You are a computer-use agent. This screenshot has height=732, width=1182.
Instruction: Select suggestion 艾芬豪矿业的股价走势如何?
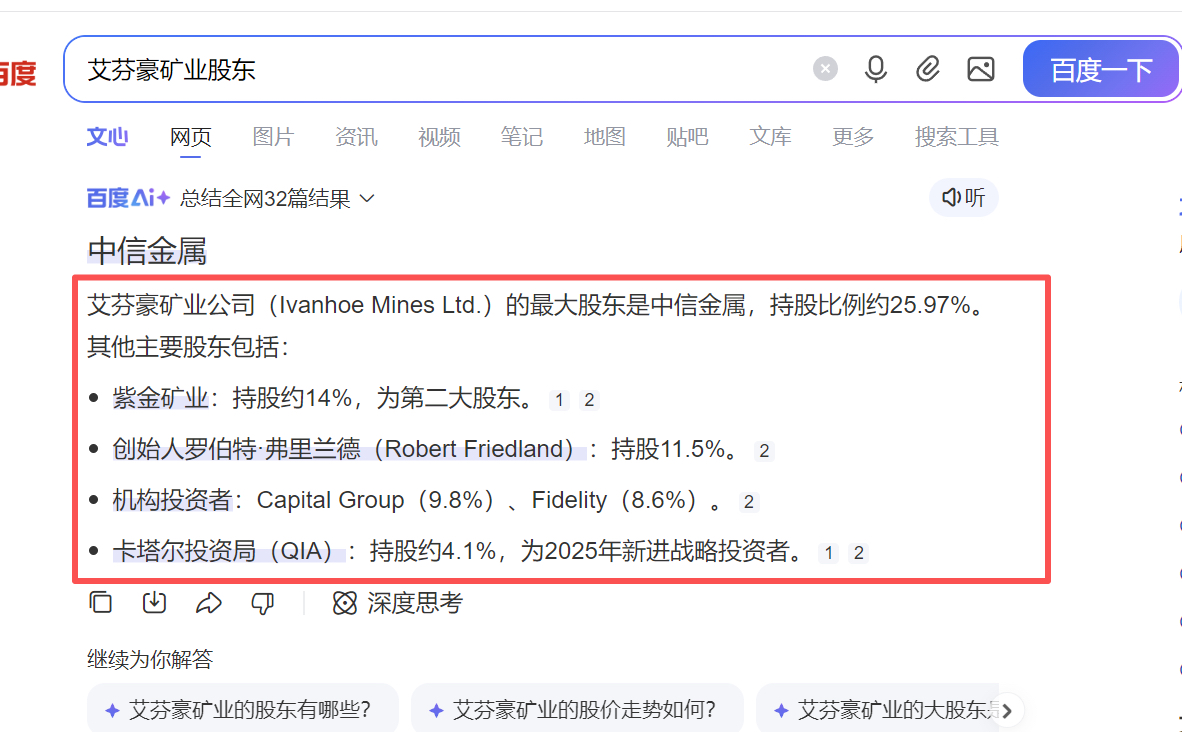pyautogui.click(x=577, y=709)
